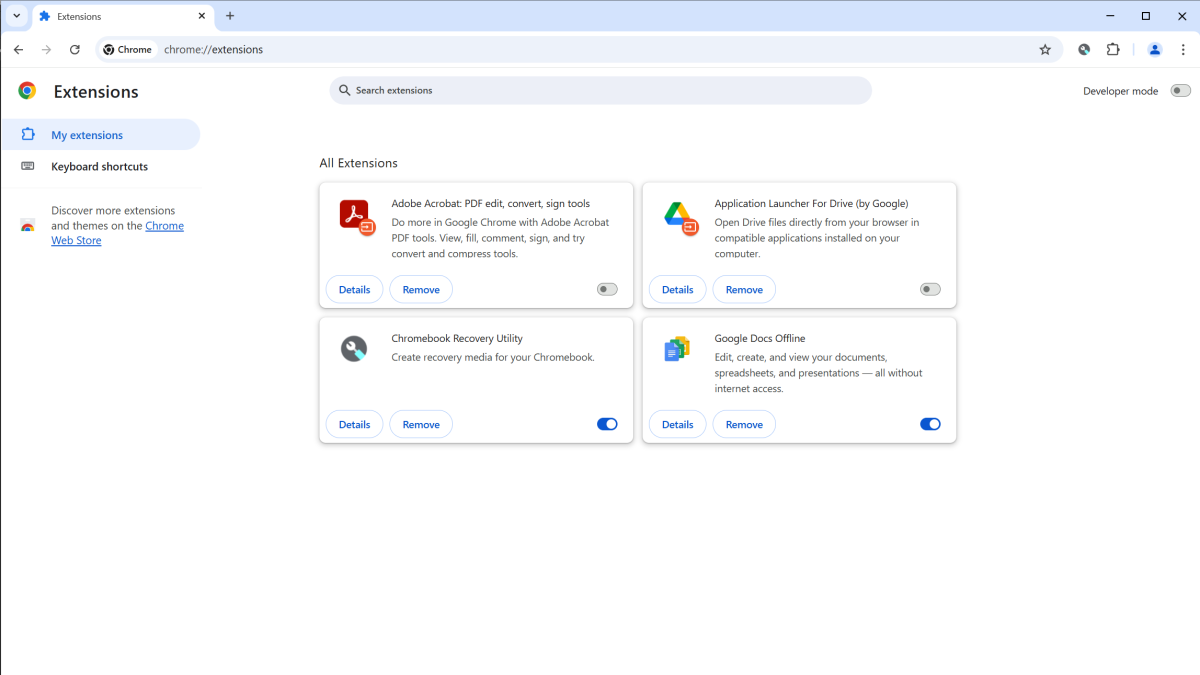Viewport: 1200px width, 675px height.
Task: Bookmark this page via the star icon
Action: (x=1045, y=49)
